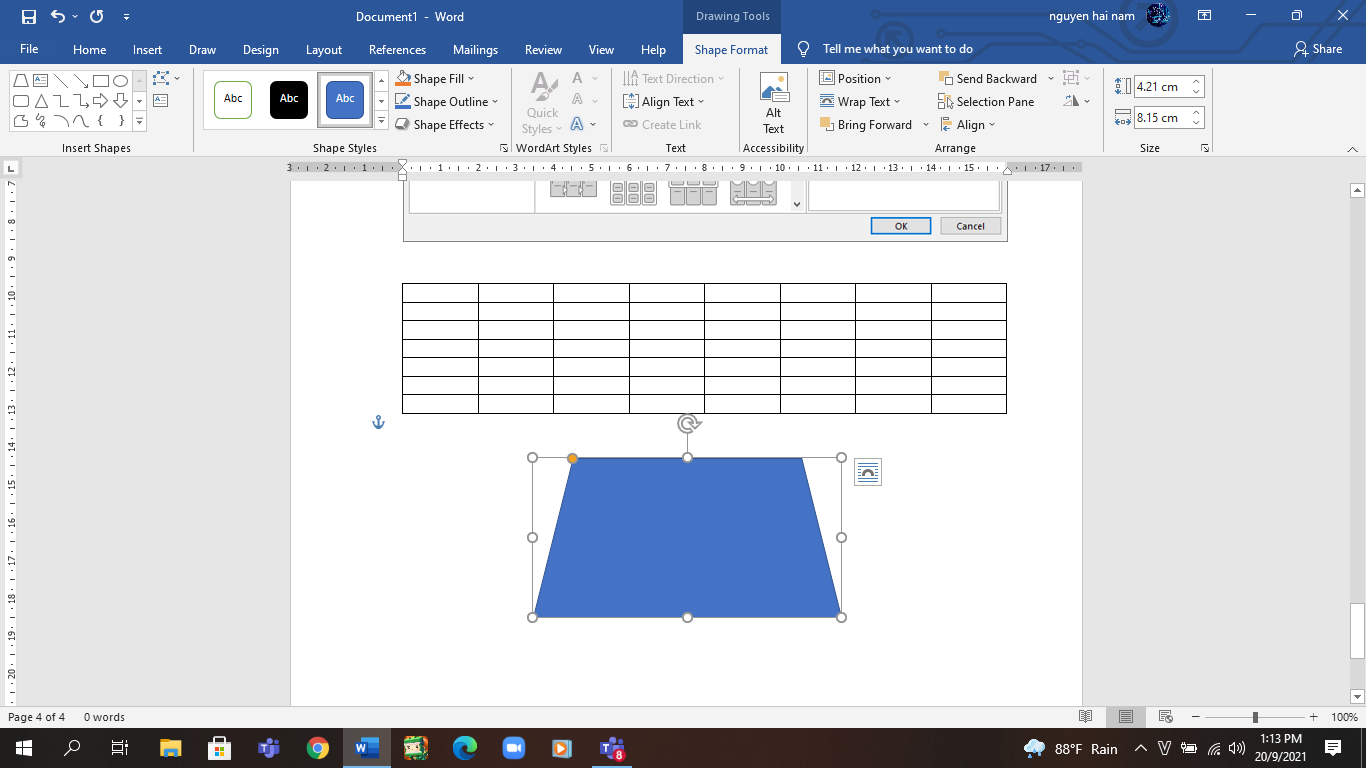Click the Draw Text Box icon
Viewport: 1366px width, 768px height.
click(x=160, y=101)
